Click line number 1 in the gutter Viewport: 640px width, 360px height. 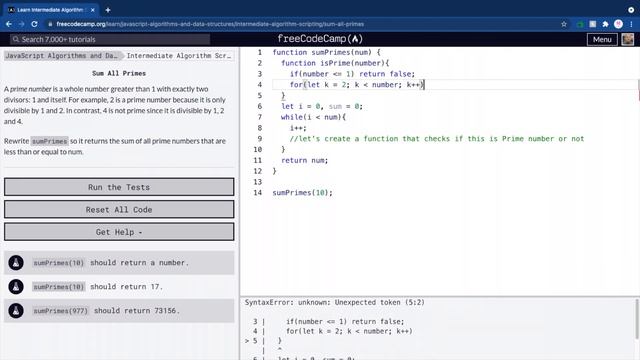[x=260, y=52]
